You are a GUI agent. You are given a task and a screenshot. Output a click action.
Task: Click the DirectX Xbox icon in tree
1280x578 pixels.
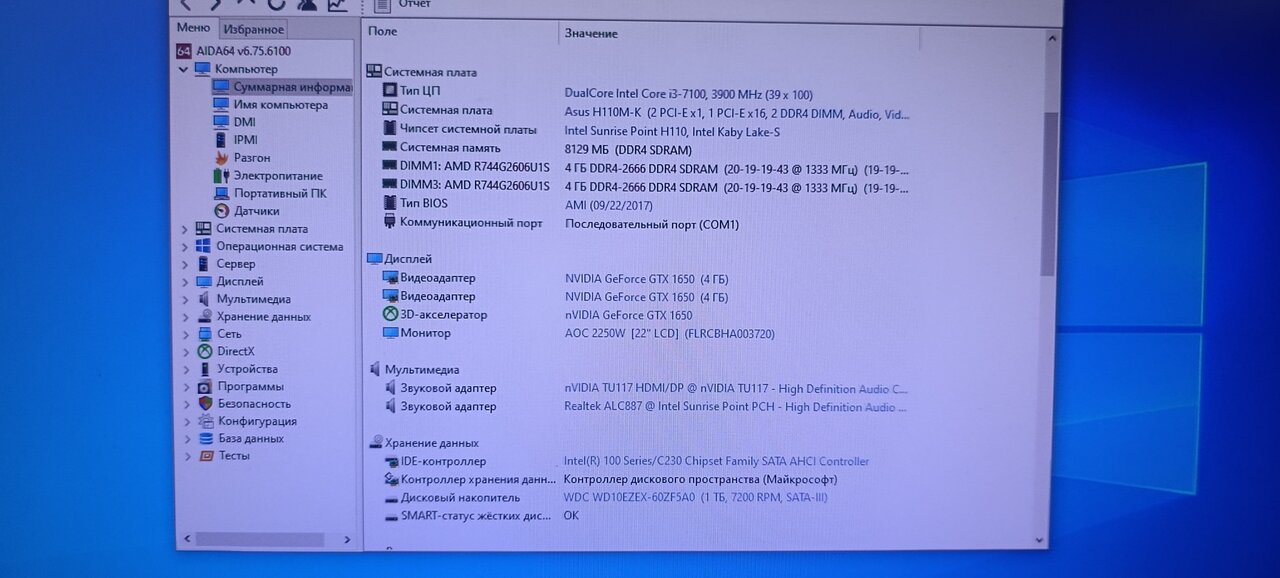tap(204, 351)
